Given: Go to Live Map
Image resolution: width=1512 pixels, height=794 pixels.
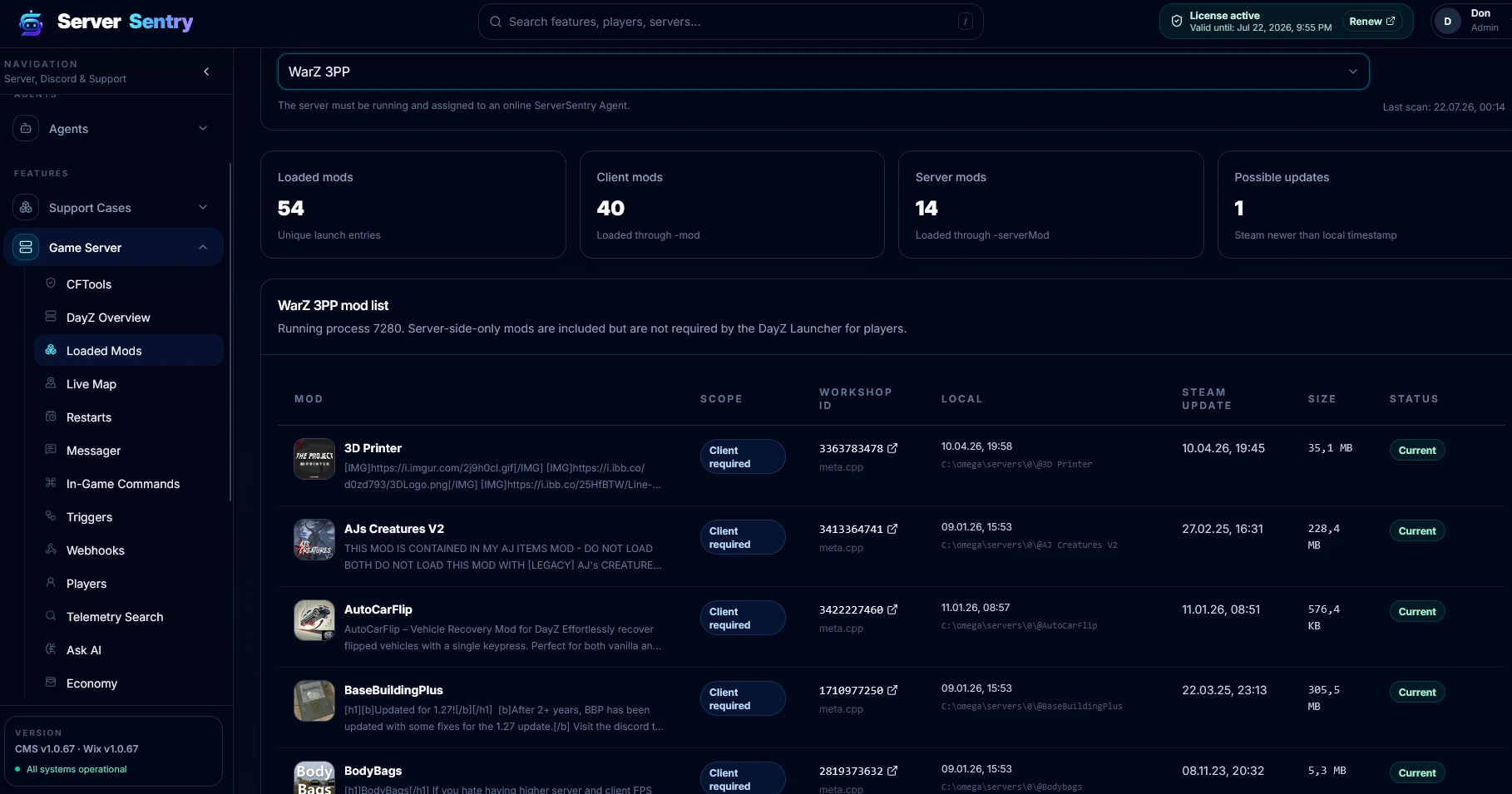Looking at the screenshot, I should point(129,384).
